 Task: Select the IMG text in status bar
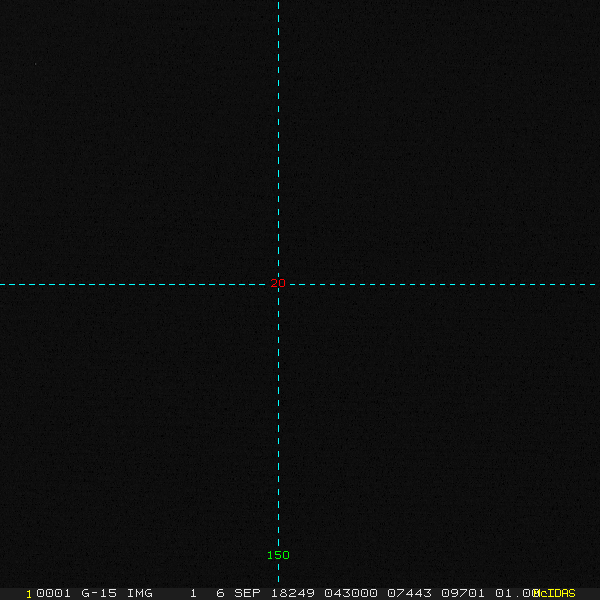[x=140, y=593]
